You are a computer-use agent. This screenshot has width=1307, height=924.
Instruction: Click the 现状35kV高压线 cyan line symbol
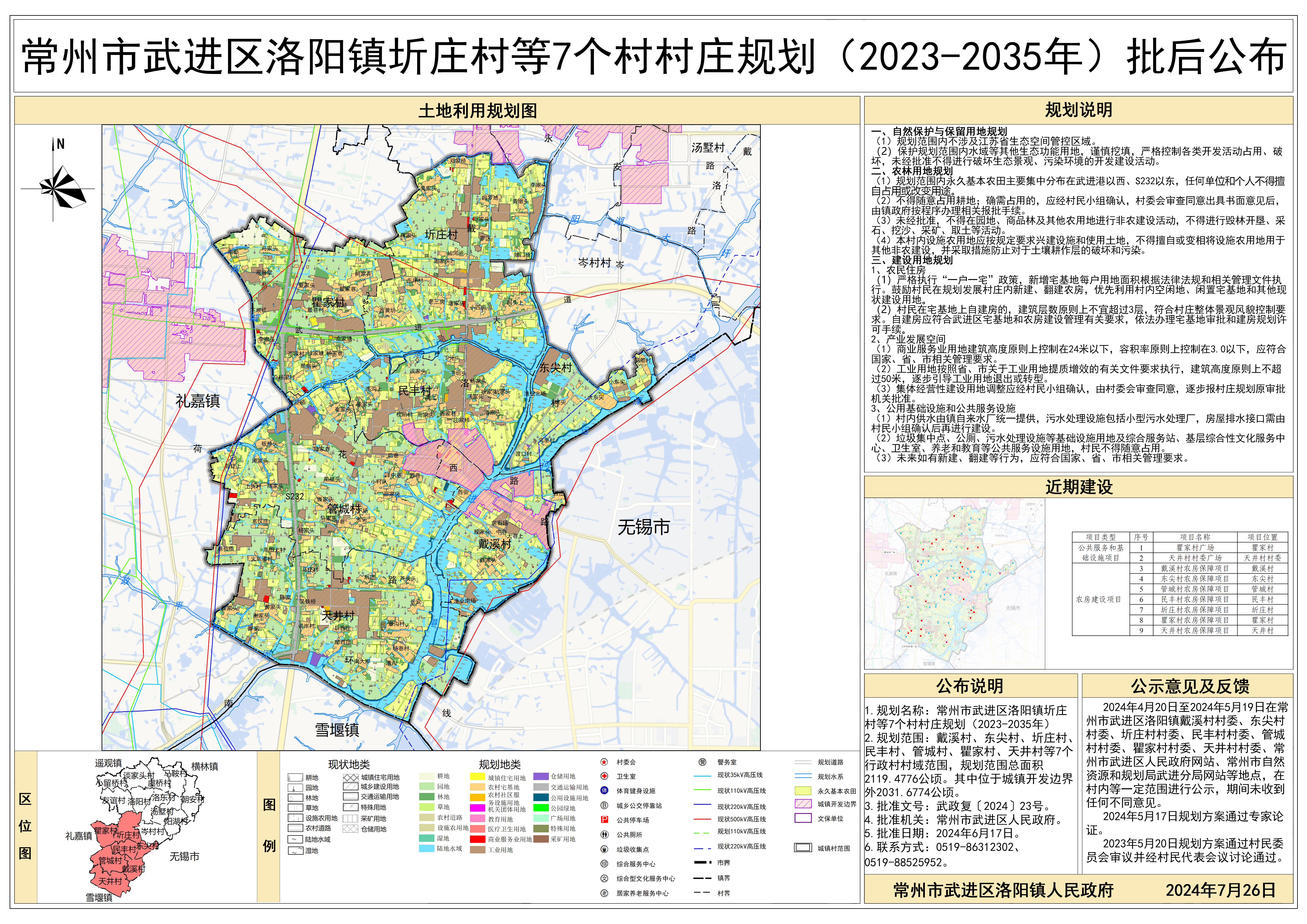pyautogui.click(x=702, y=776)
